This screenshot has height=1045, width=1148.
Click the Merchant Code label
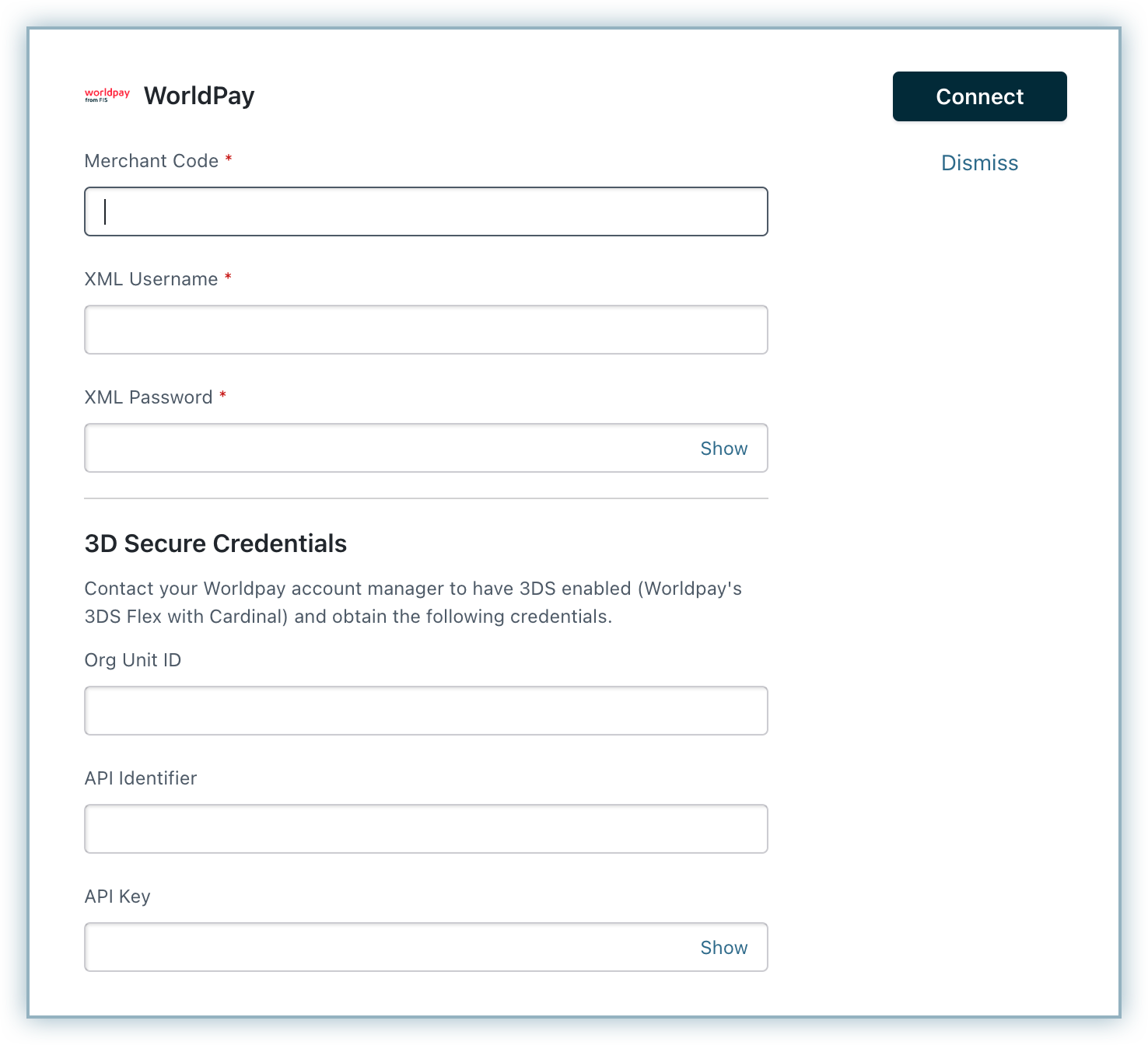tap(152, 161)
